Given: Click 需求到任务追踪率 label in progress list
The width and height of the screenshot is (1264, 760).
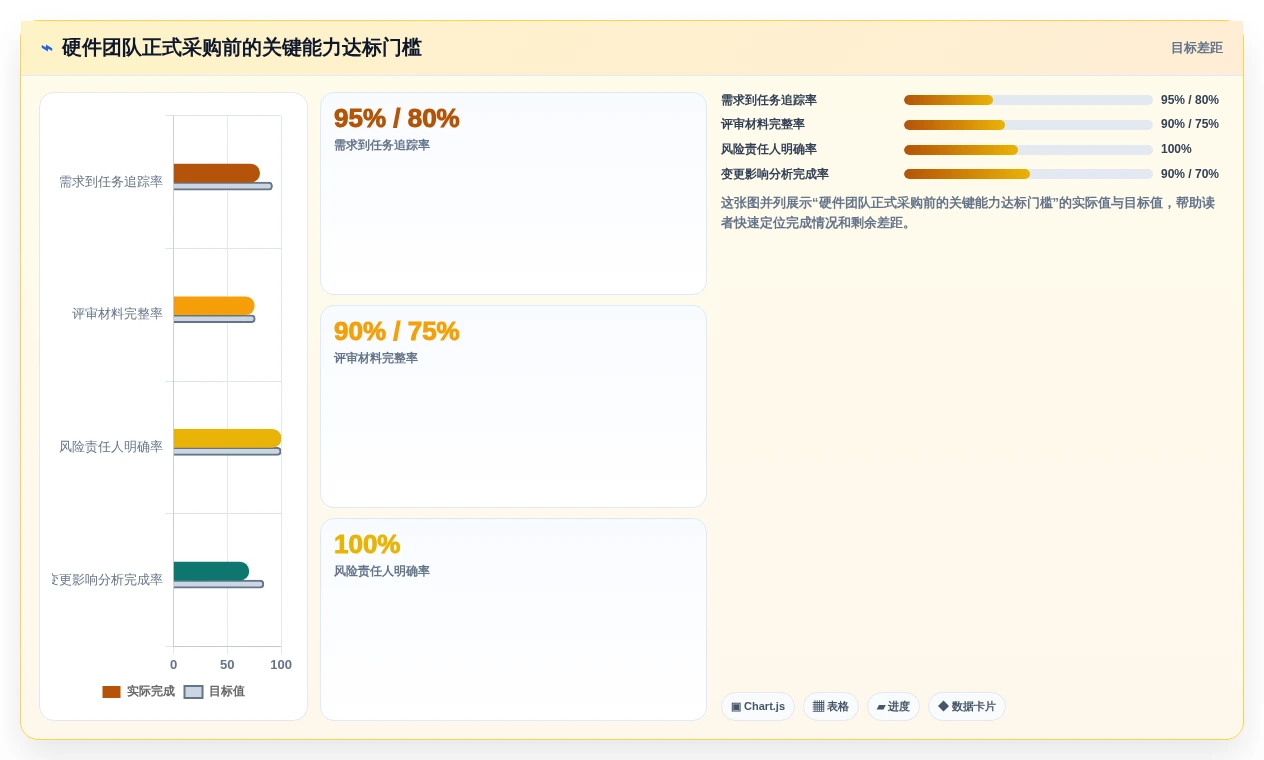Looking at the screenshot, I should point(769,100).
